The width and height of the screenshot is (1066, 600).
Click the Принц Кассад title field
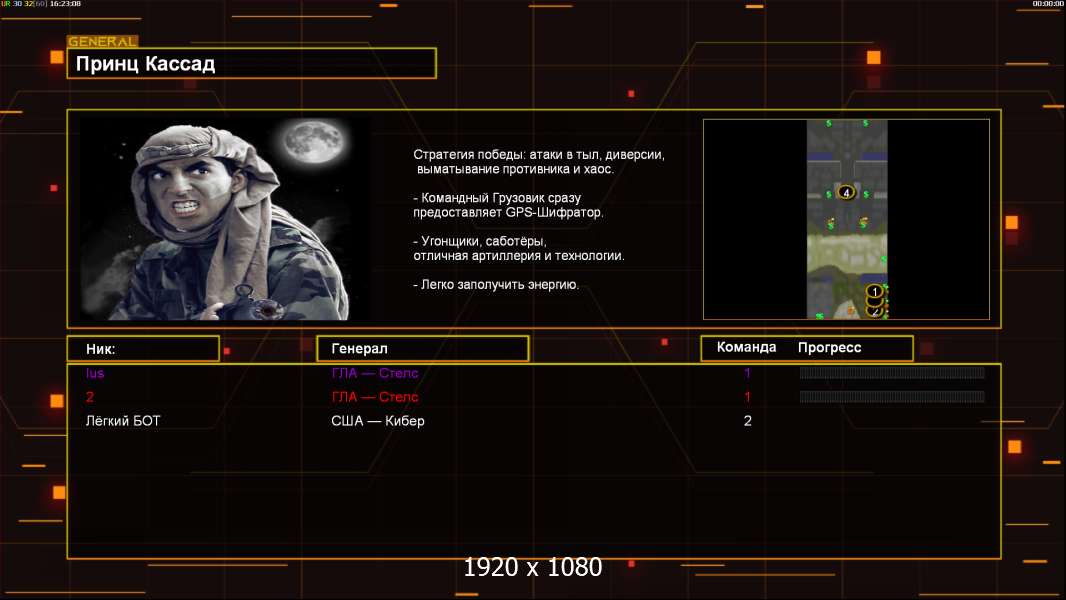point(252,63)
